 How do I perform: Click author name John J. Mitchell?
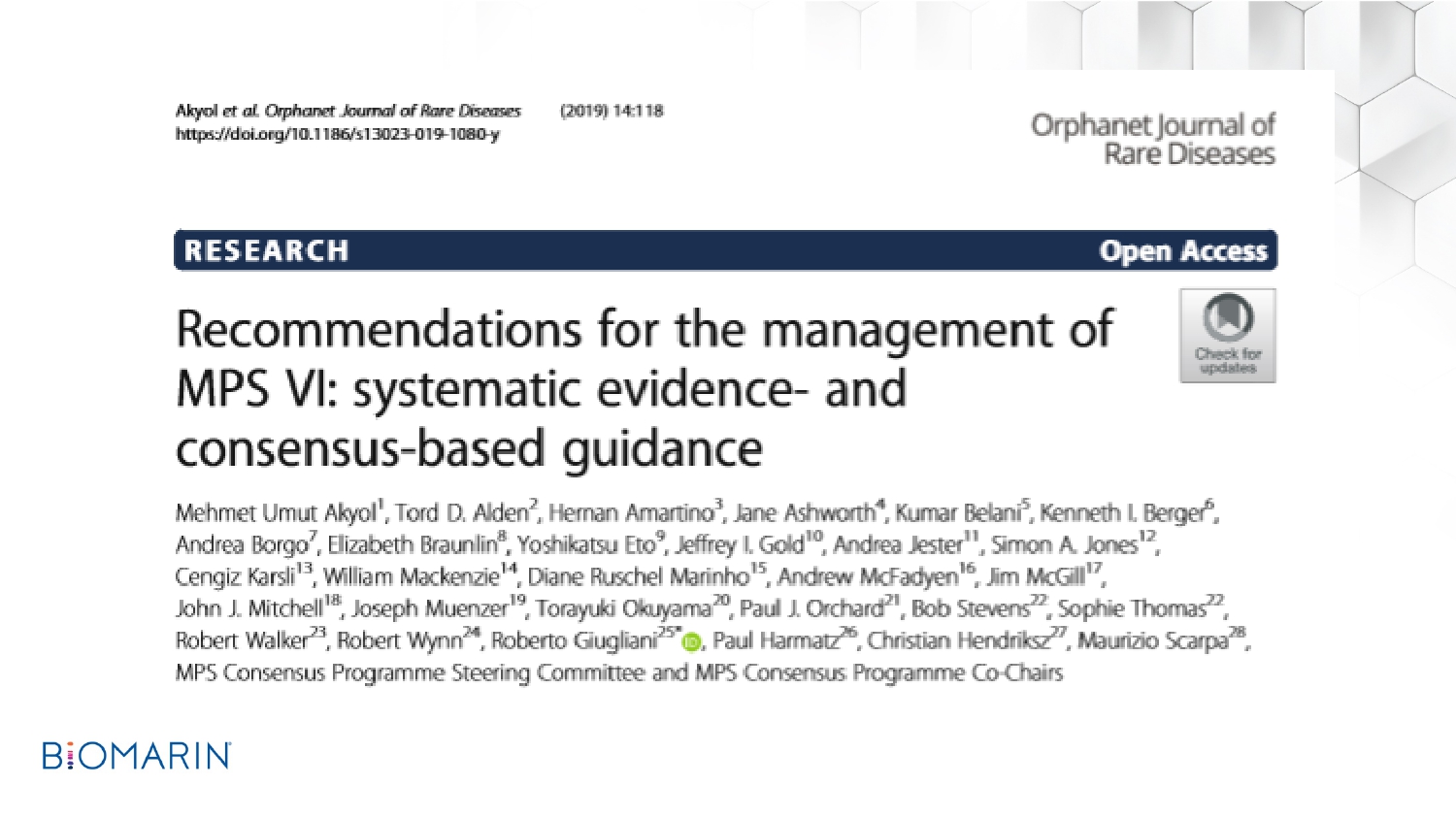[x=248, y=609]
